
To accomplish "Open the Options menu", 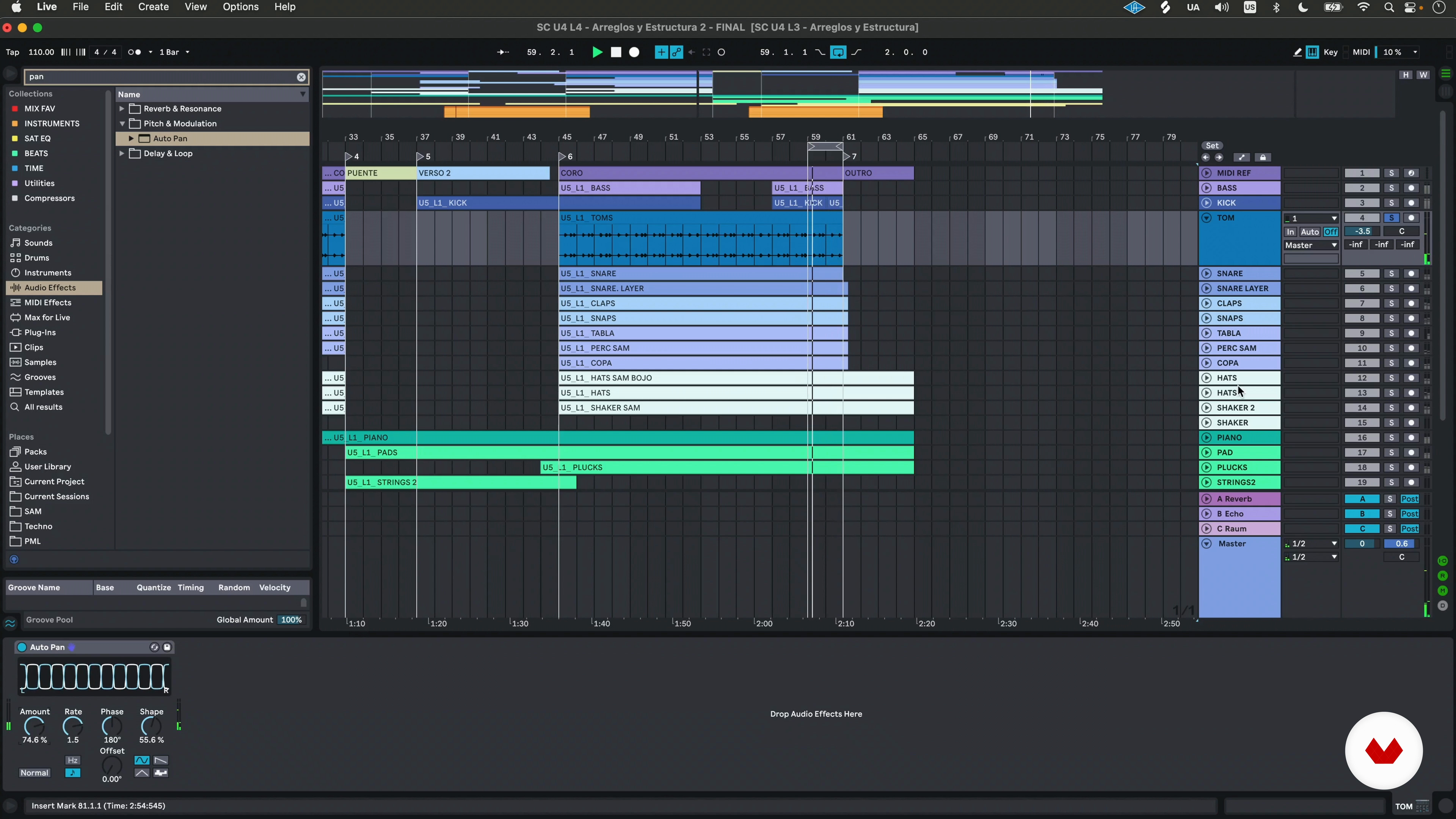I will 240,7.
